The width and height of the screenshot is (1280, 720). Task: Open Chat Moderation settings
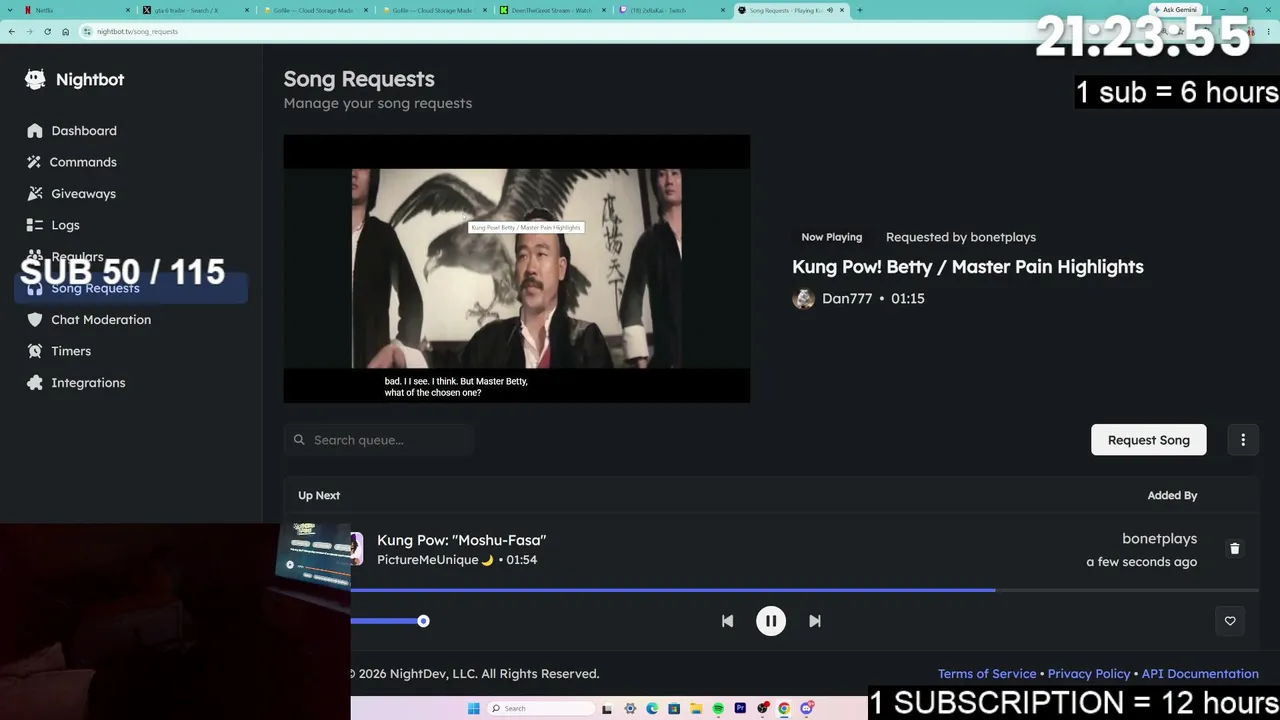tap(101, 320)
